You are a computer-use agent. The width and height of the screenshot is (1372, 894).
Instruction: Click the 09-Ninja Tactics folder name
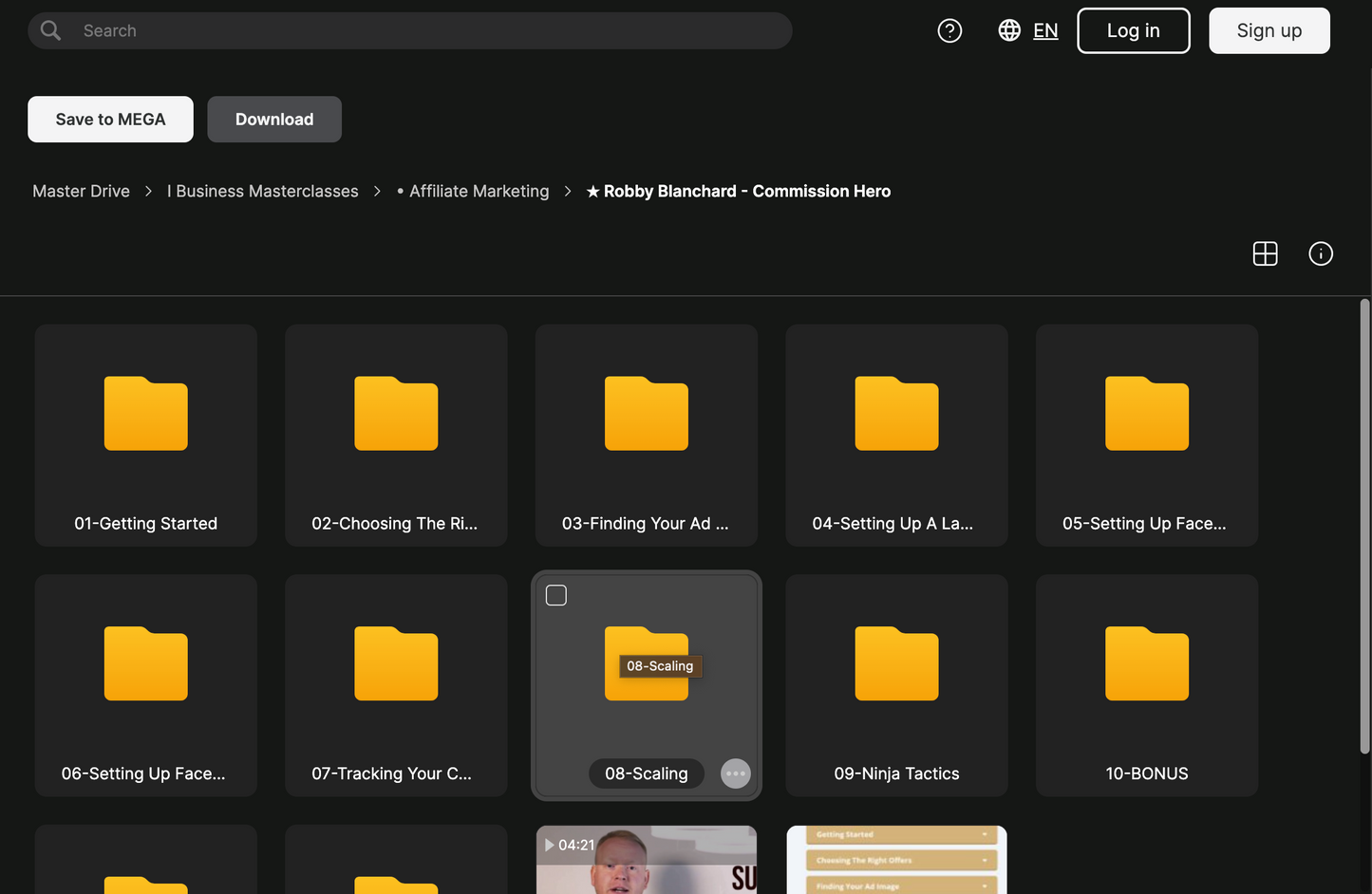[x=896, y=773]
